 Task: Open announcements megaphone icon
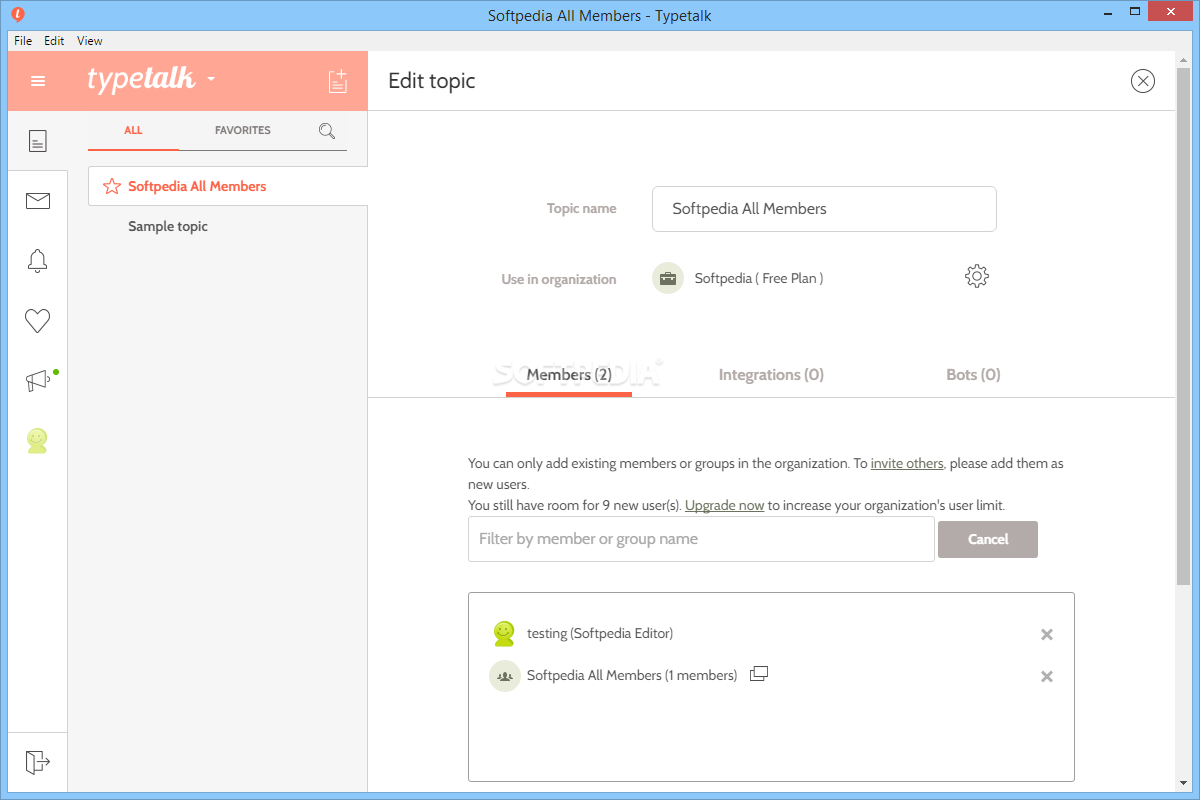(x=38, y=381)
